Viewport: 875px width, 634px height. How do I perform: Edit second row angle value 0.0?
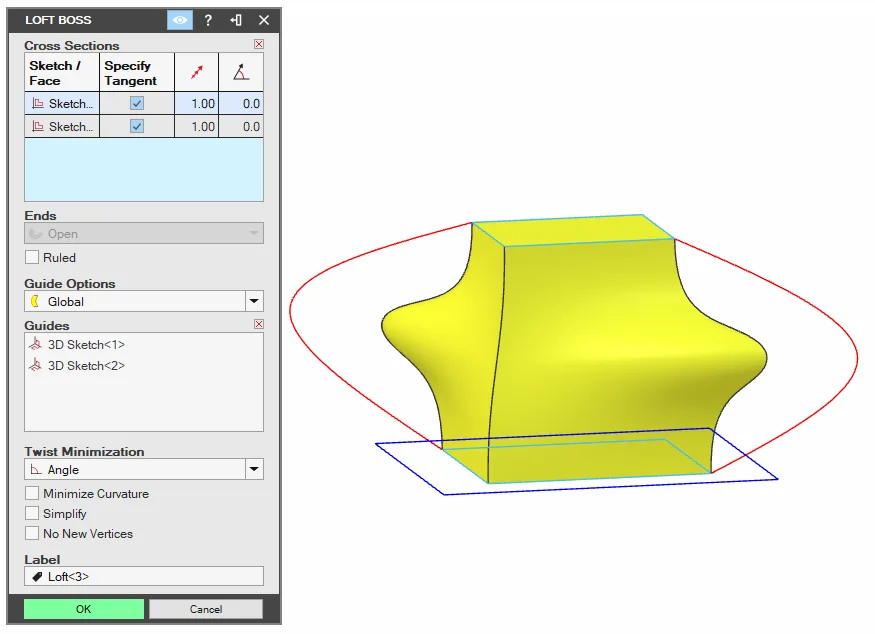point(241,127)
